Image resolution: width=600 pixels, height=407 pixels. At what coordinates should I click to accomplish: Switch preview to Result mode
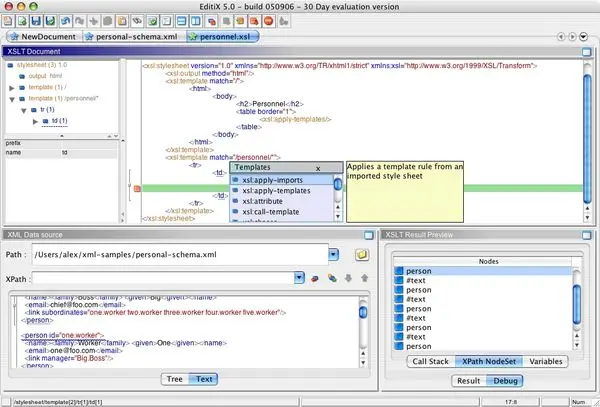click(469, 381)
